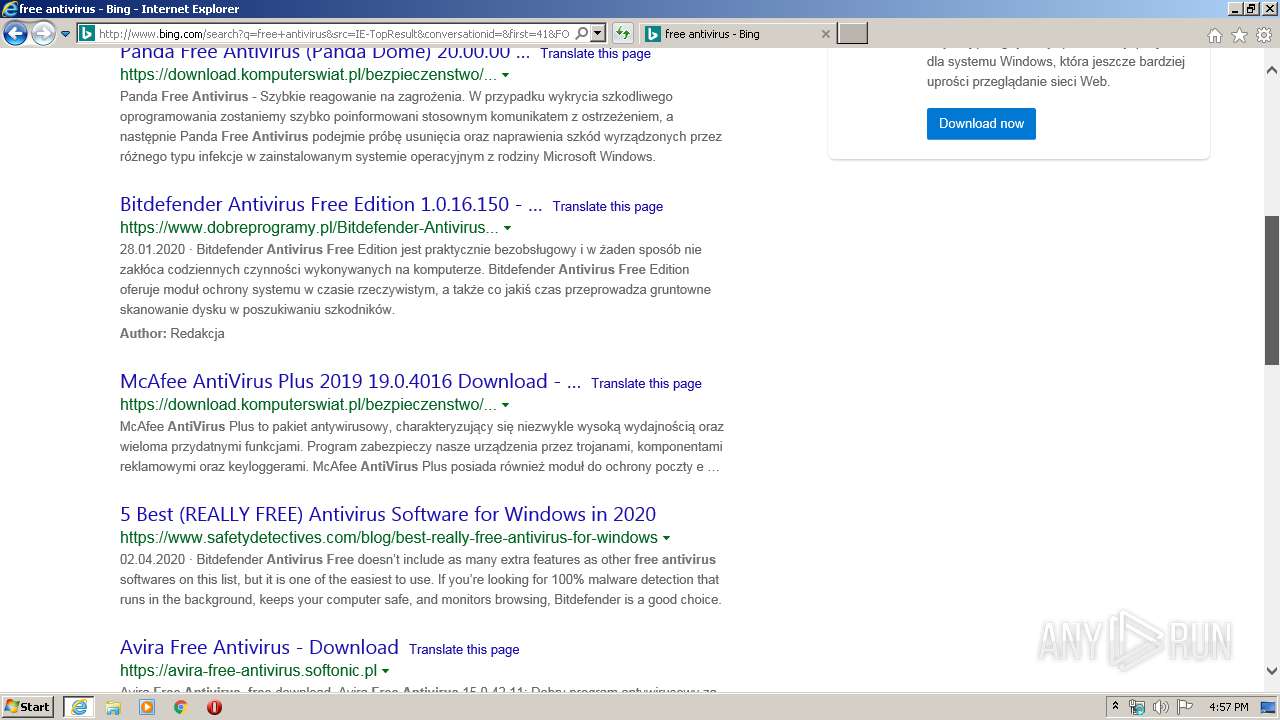
Task: Open the recent pages dropdown arrow
Action: tap(66, 34)
